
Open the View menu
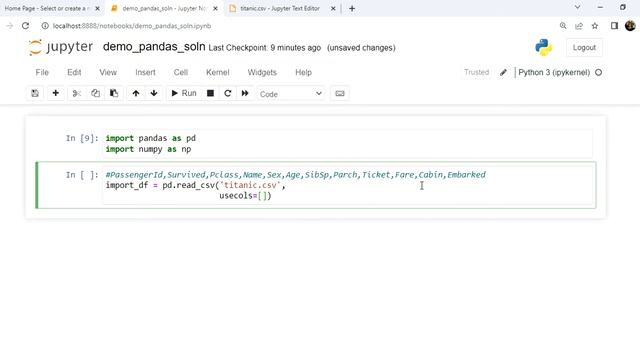(x=108, y=72)
